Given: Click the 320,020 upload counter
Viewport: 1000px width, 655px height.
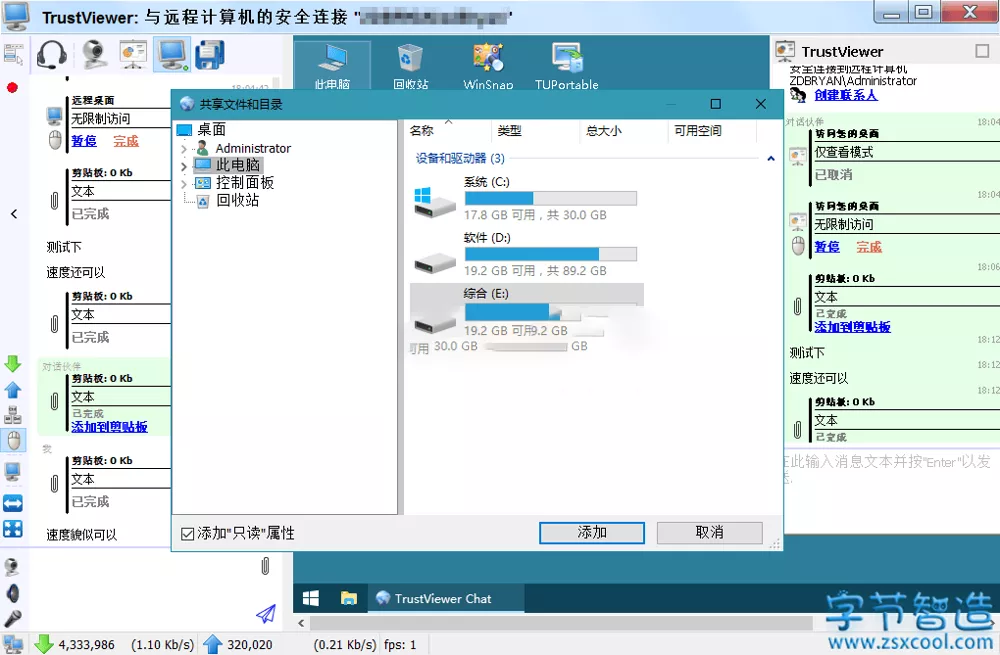Looking at the screenshot, I should click(x=249, y=645).
